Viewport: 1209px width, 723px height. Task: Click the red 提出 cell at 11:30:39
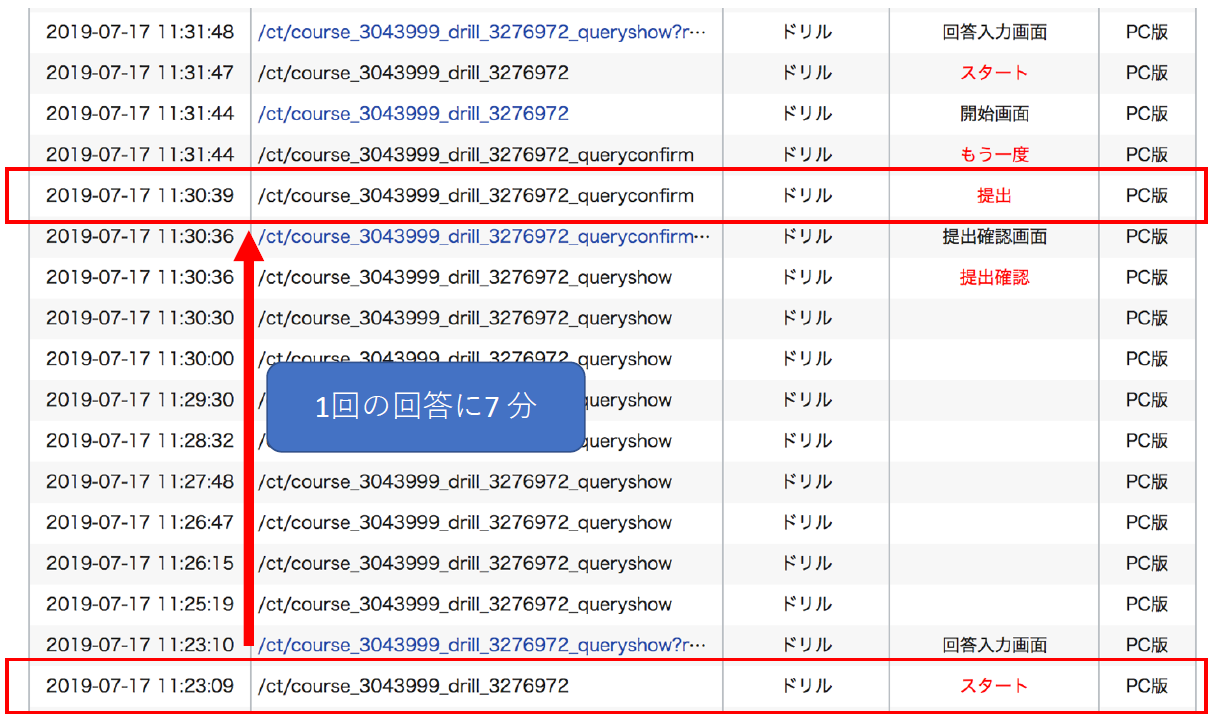tap(994, 196)
